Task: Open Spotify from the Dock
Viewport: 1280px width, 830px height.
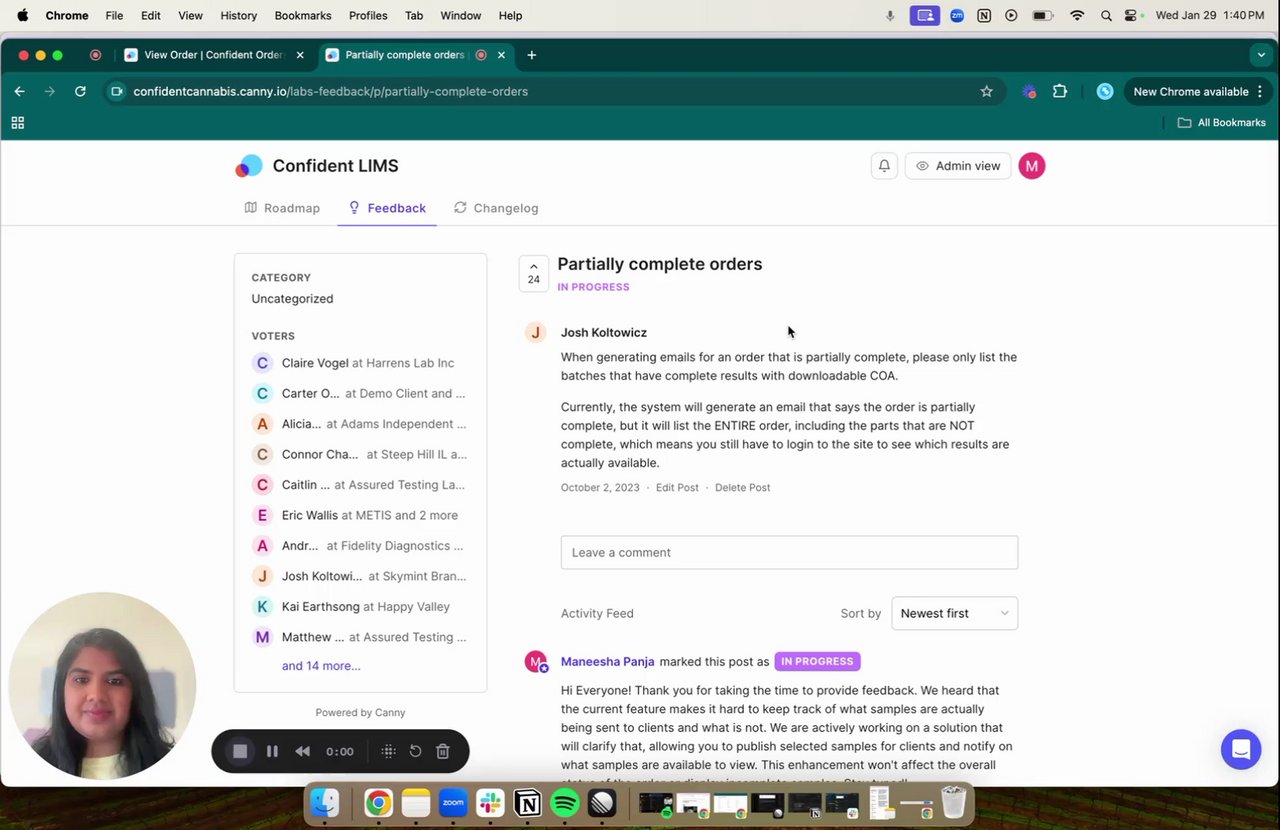Action: tap(565, 803)
